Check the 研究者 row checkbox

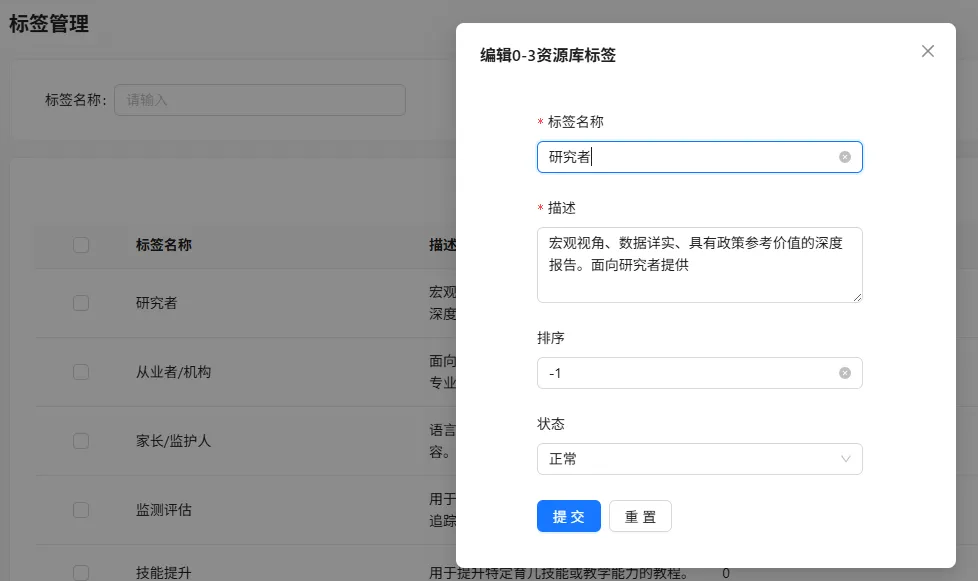click(81, 303)
